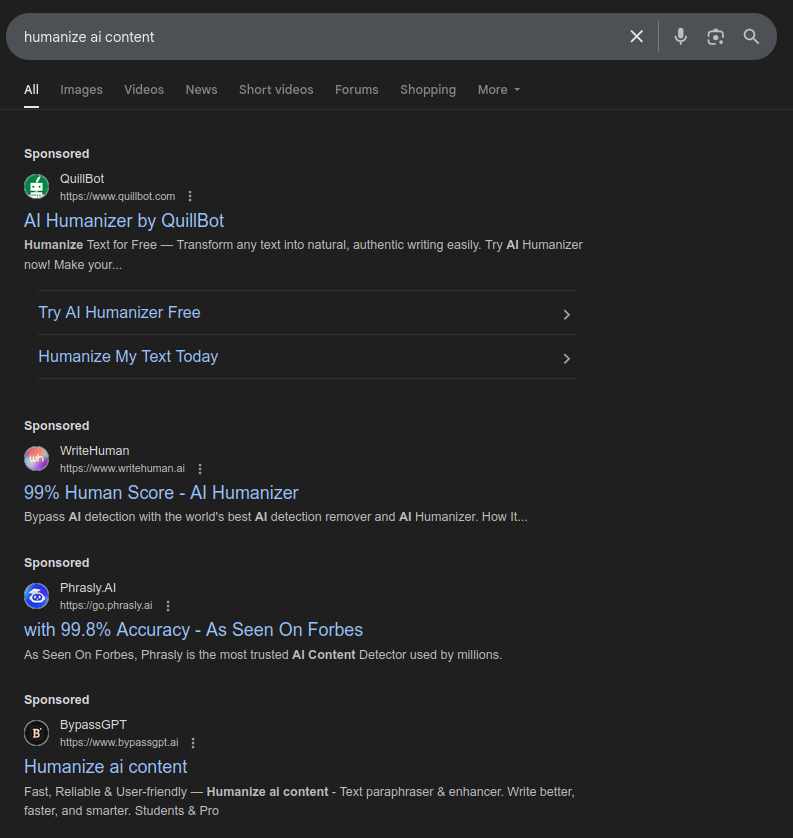The image size is (793, 838).
Task: Click the chevron on 'Humanize My Text Today'
Action: (x=566, y=359)
